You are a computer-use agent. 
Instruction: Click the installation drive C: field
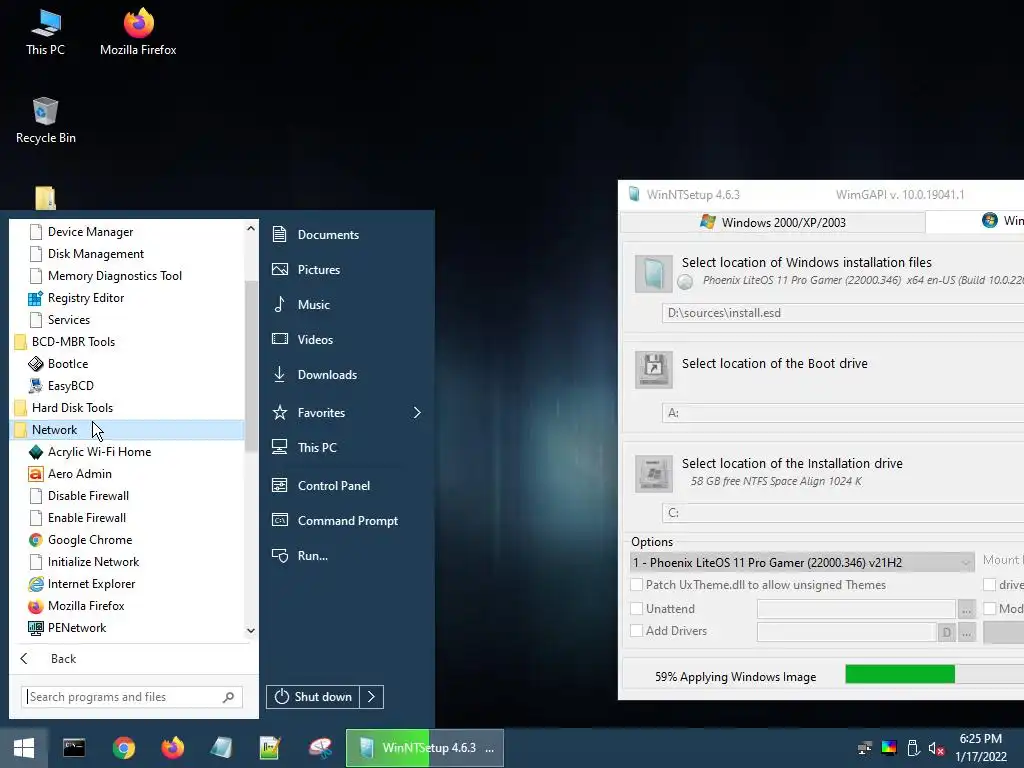coord(842,513)
